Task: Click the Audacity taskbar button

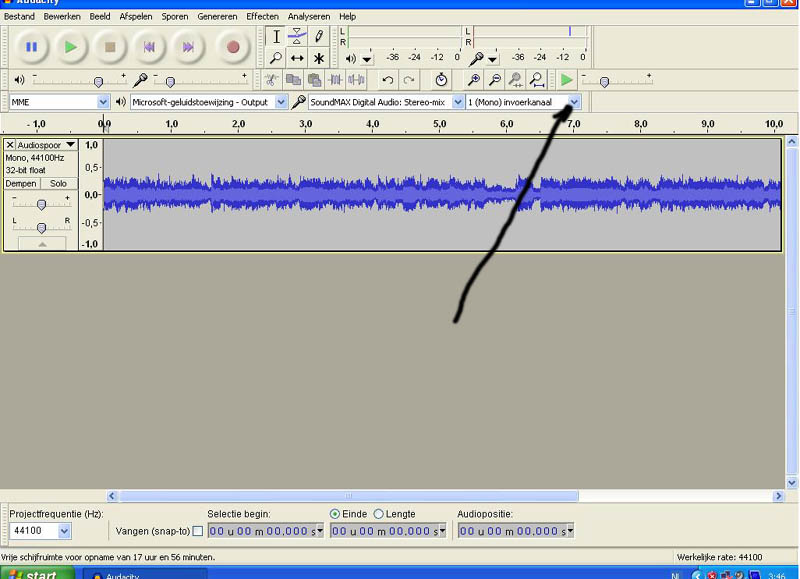Action: point(145,574)
